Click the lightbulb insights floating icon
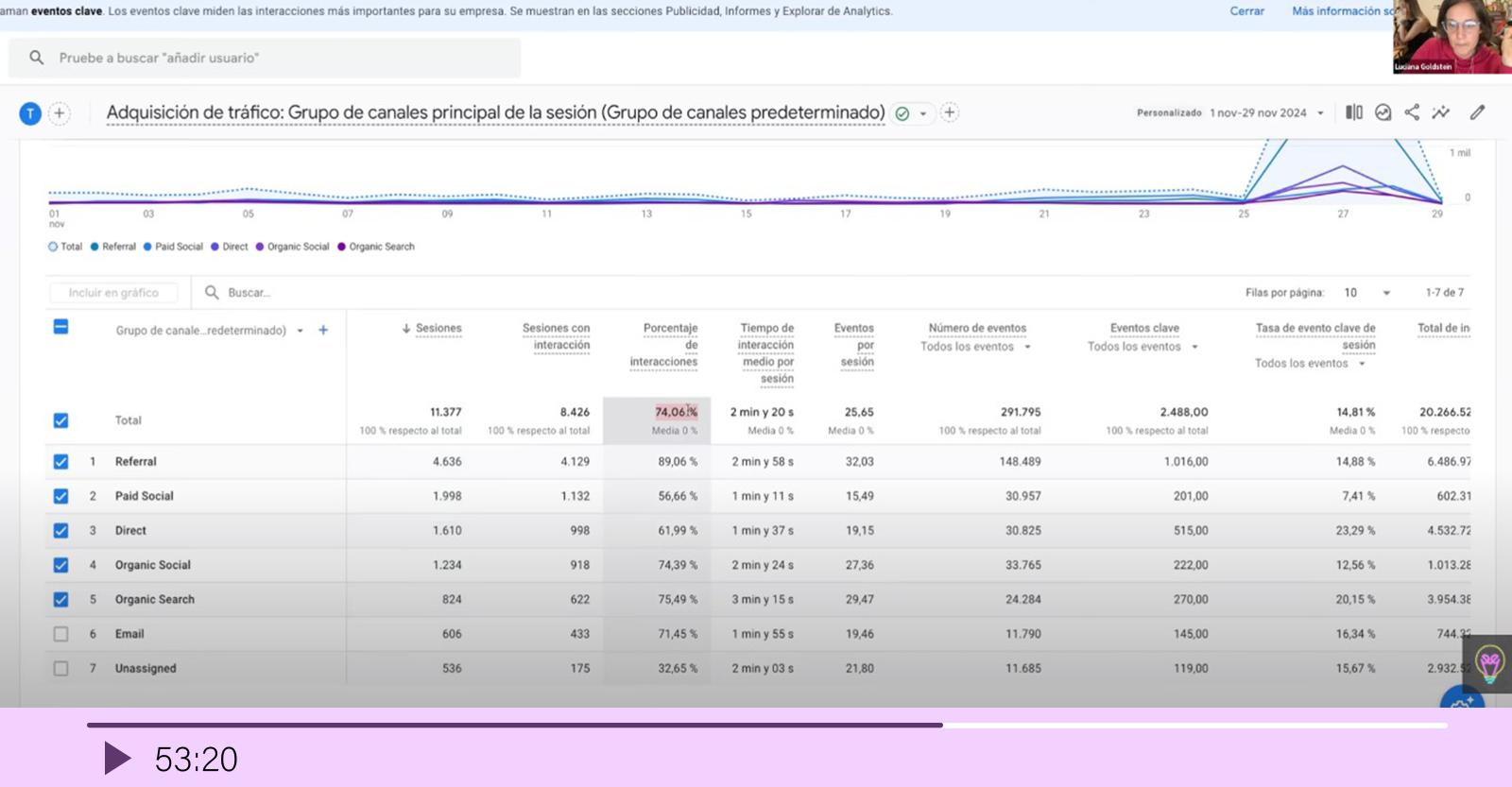Image resolution: width=1512 pixels, height=787 pixels. pos(1489,664)
